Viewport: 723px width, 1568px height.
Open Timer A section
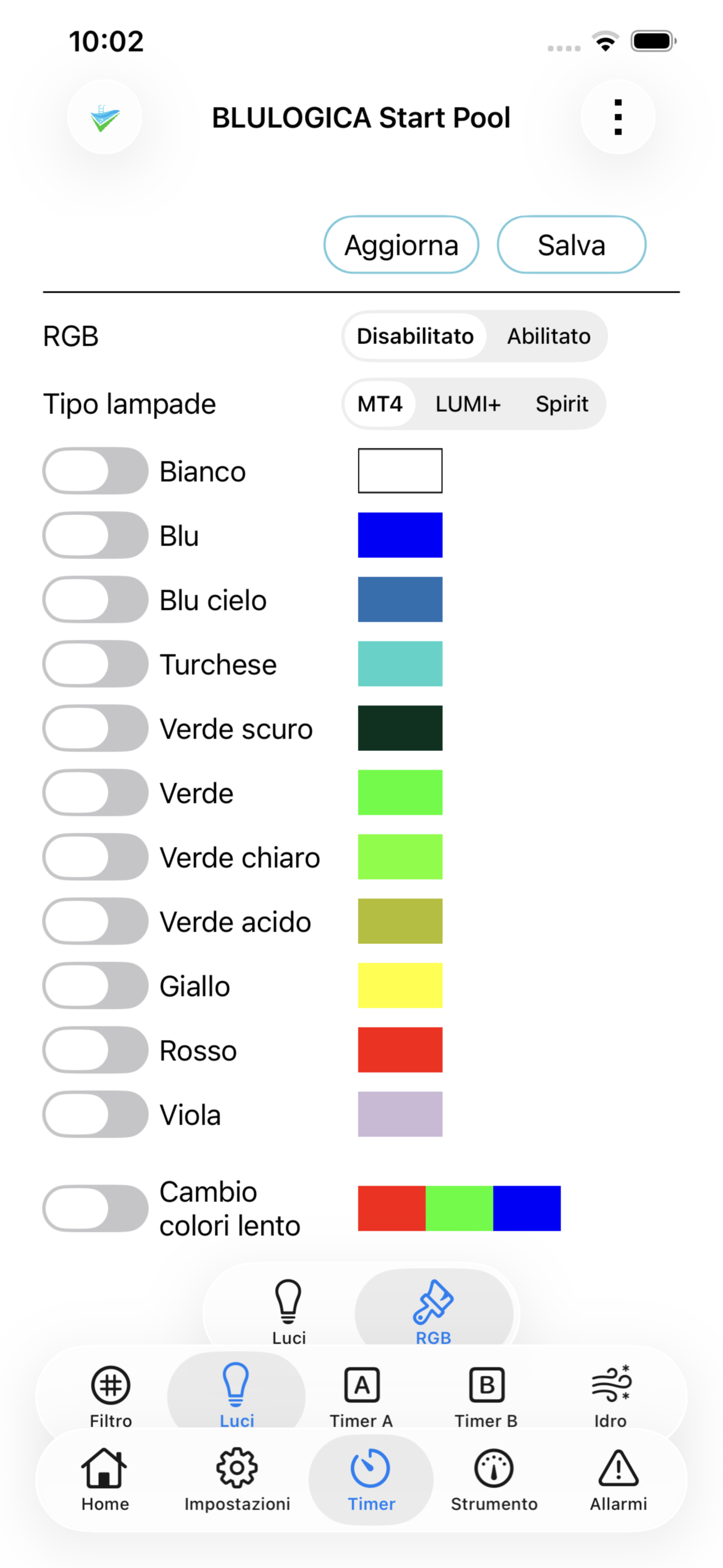coord(361,1396)
